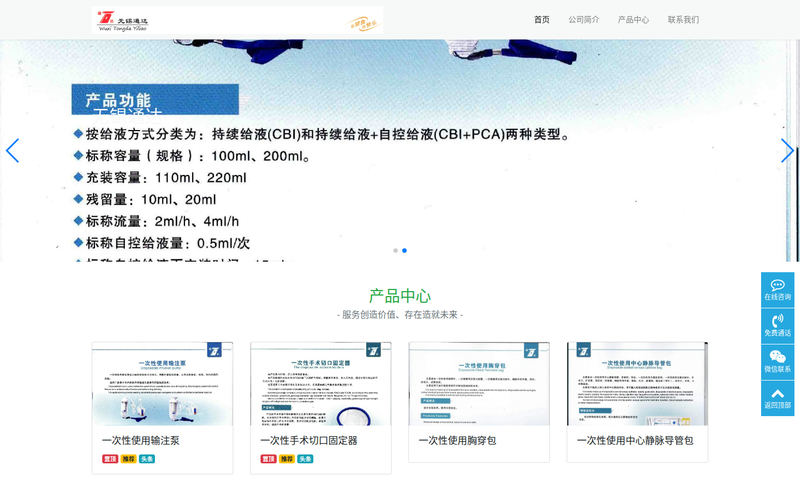Viewport: 800px width, 500px height.
Task: Click the 手术切口固定器 brochure thumbnail
Action: click(321, 384)
